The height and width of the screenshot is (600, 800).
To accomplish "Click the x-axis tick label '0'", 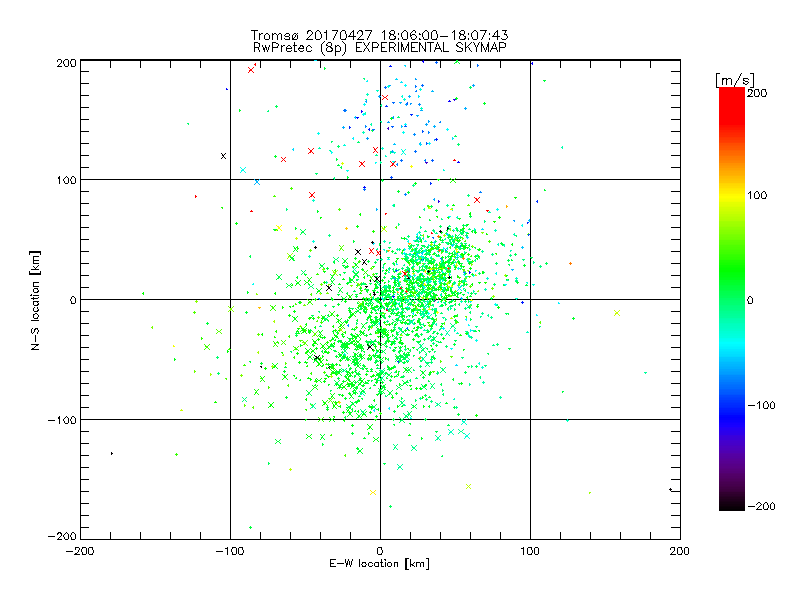I will point(380,551).
